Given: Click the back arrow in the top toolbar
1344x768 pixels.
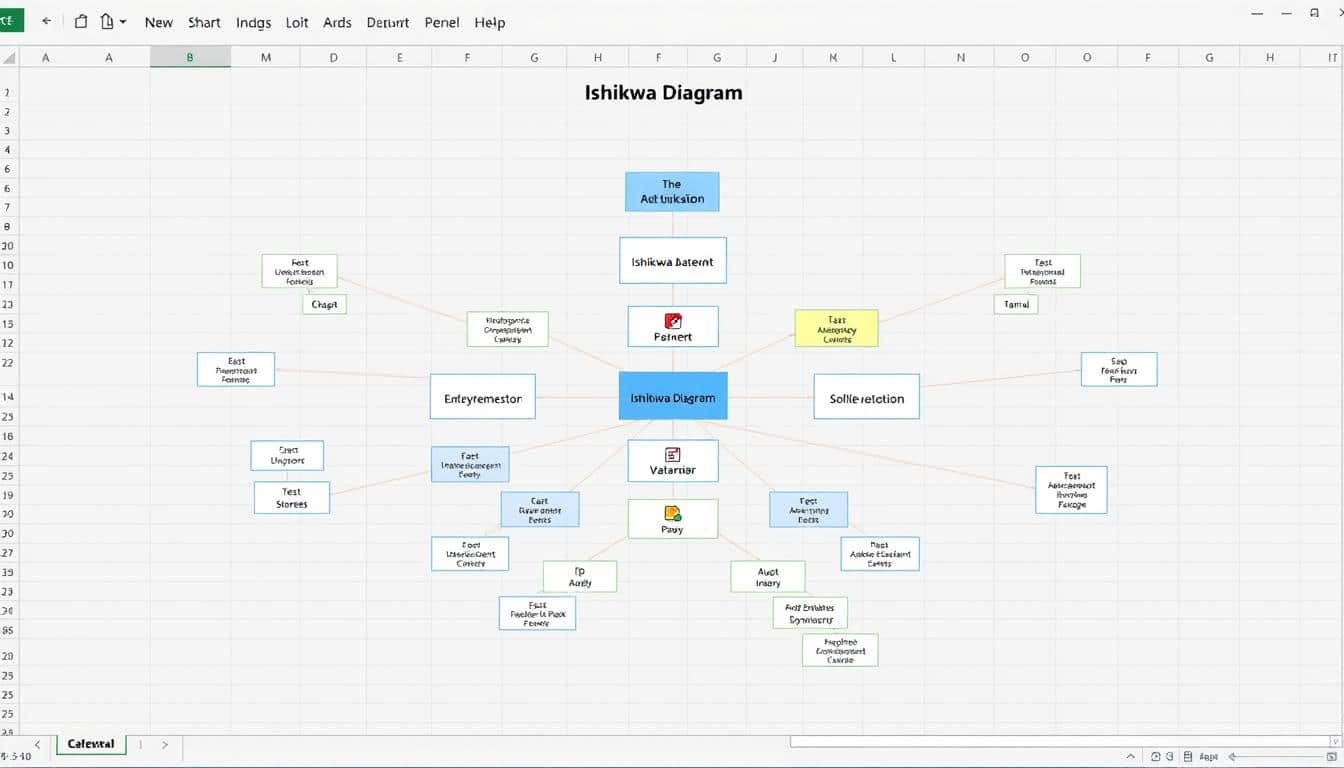Looking at the screenshot, I should pos(46,21).
